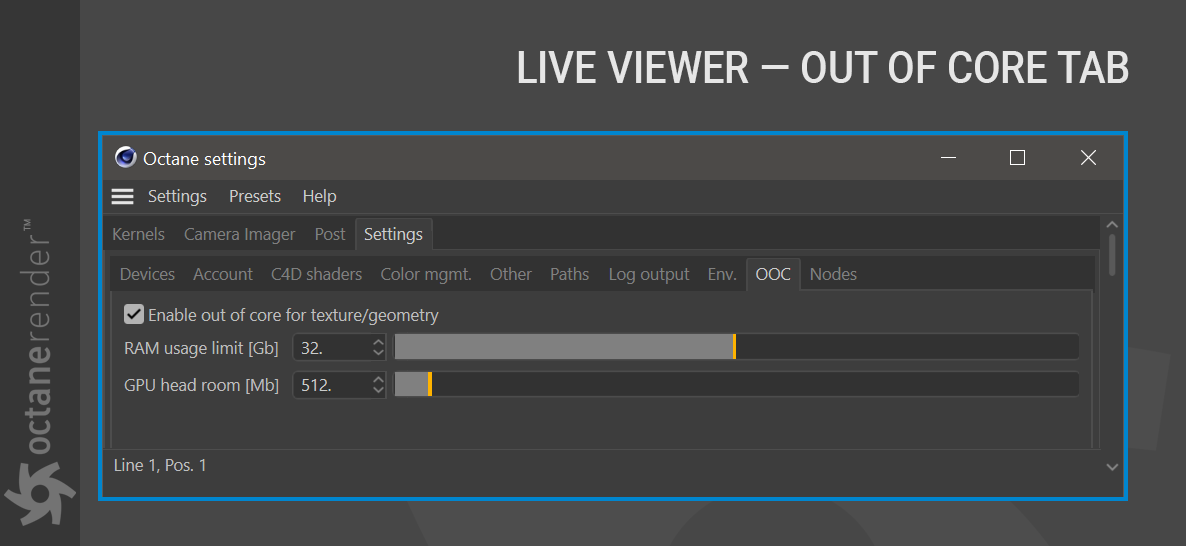Screen dimensions: 1186x546
Task: Click the RAM usage limit slider bar
Action: 737,347
